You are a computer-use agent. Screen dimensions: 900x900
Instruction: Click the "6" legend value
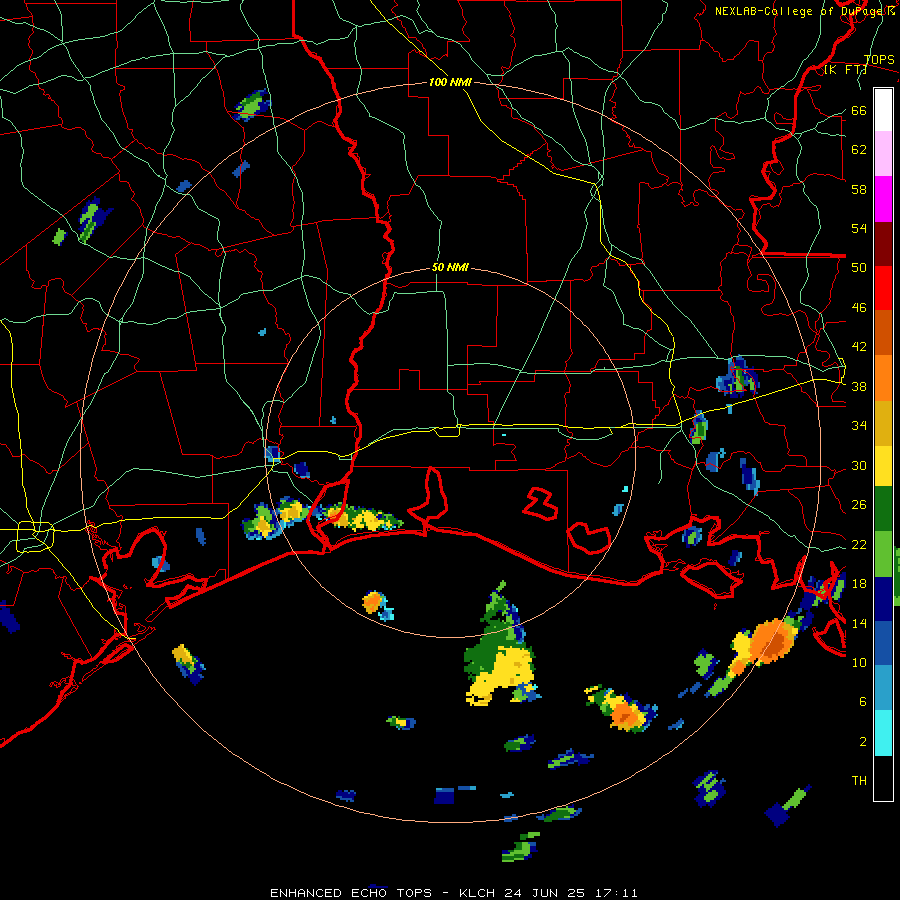[x=862, y=701]
